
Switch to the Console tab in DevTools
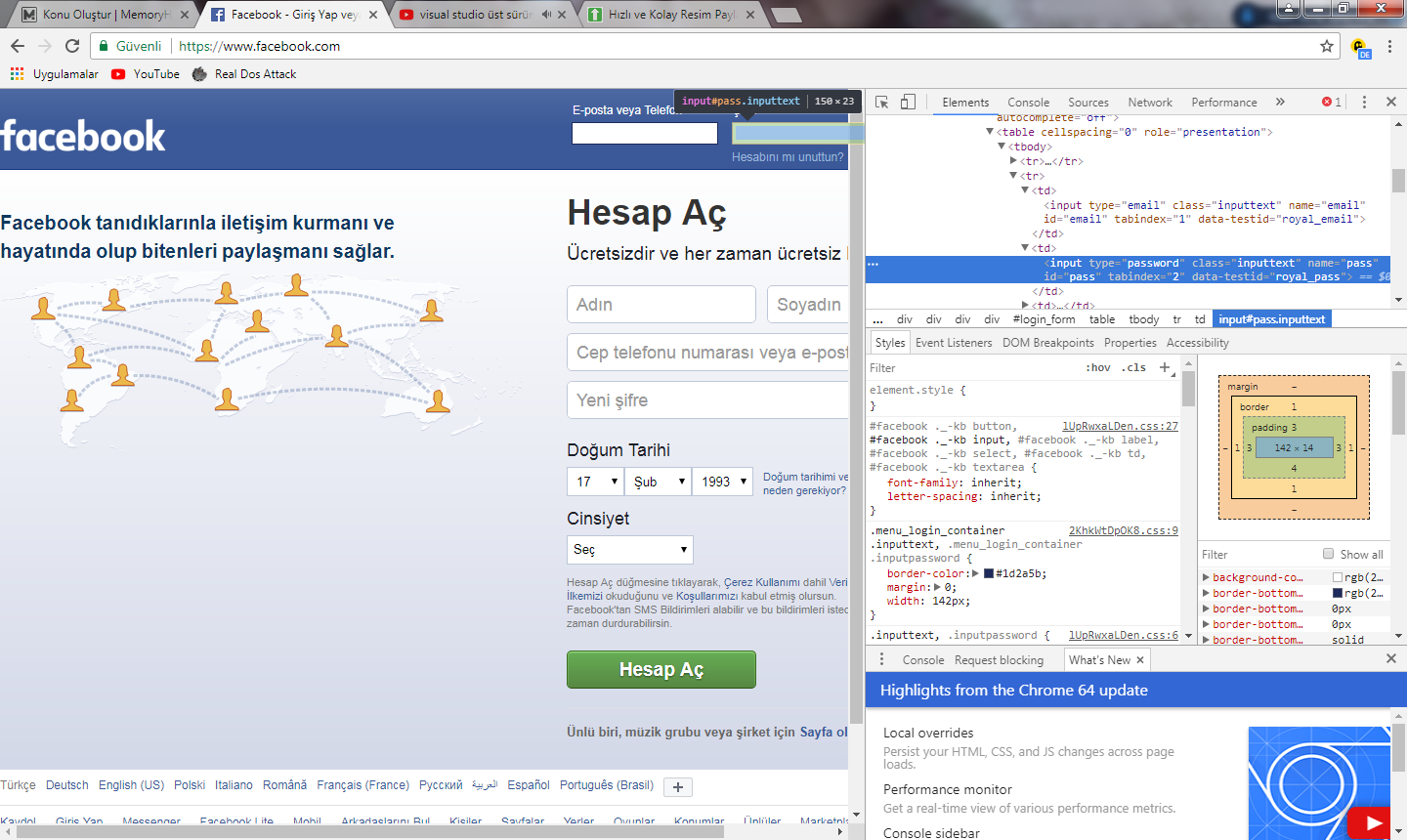pos(1028,102)
